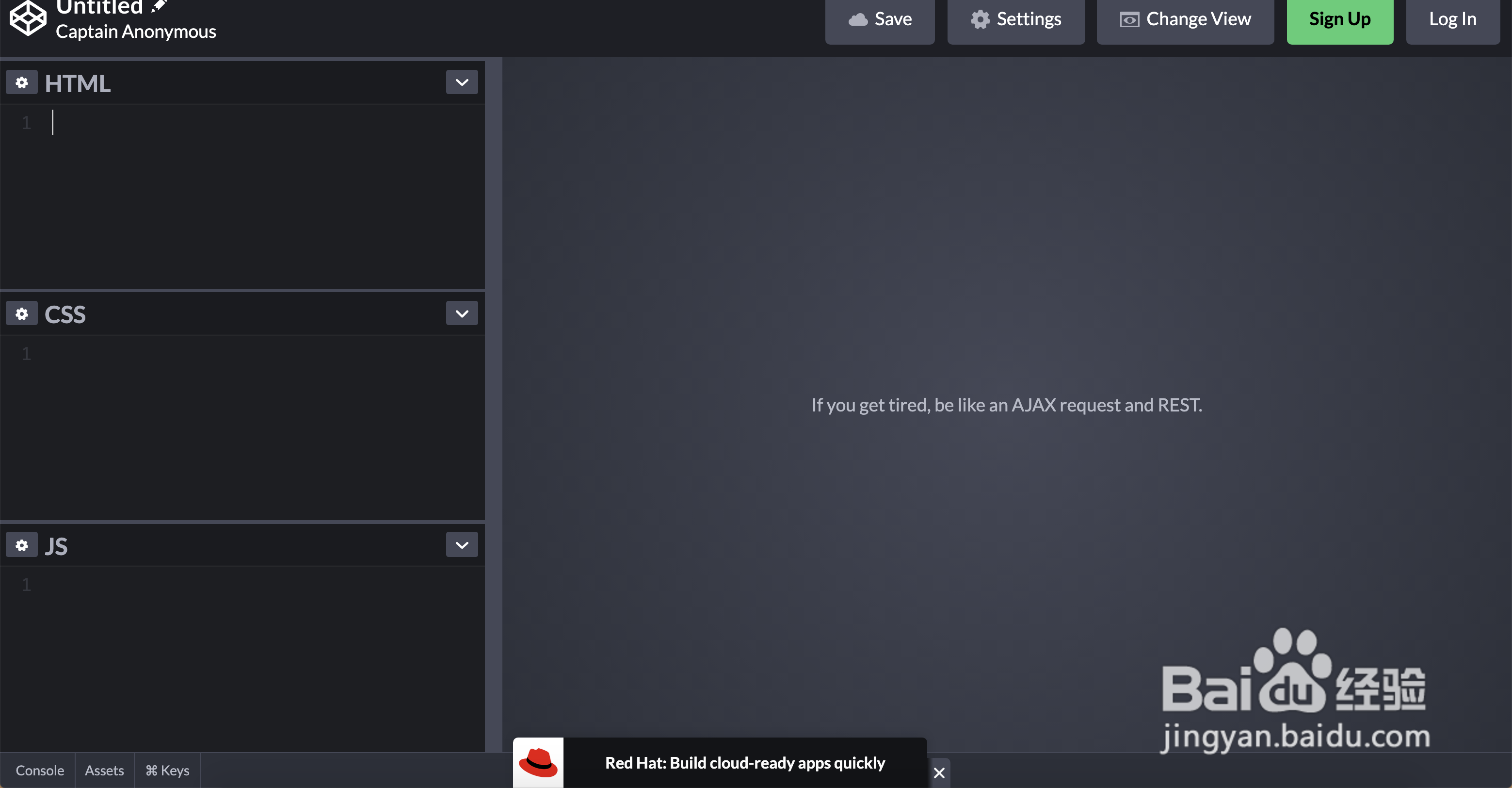
Task: Edit pen title with pencil icon
Action: tap(159, 6)
